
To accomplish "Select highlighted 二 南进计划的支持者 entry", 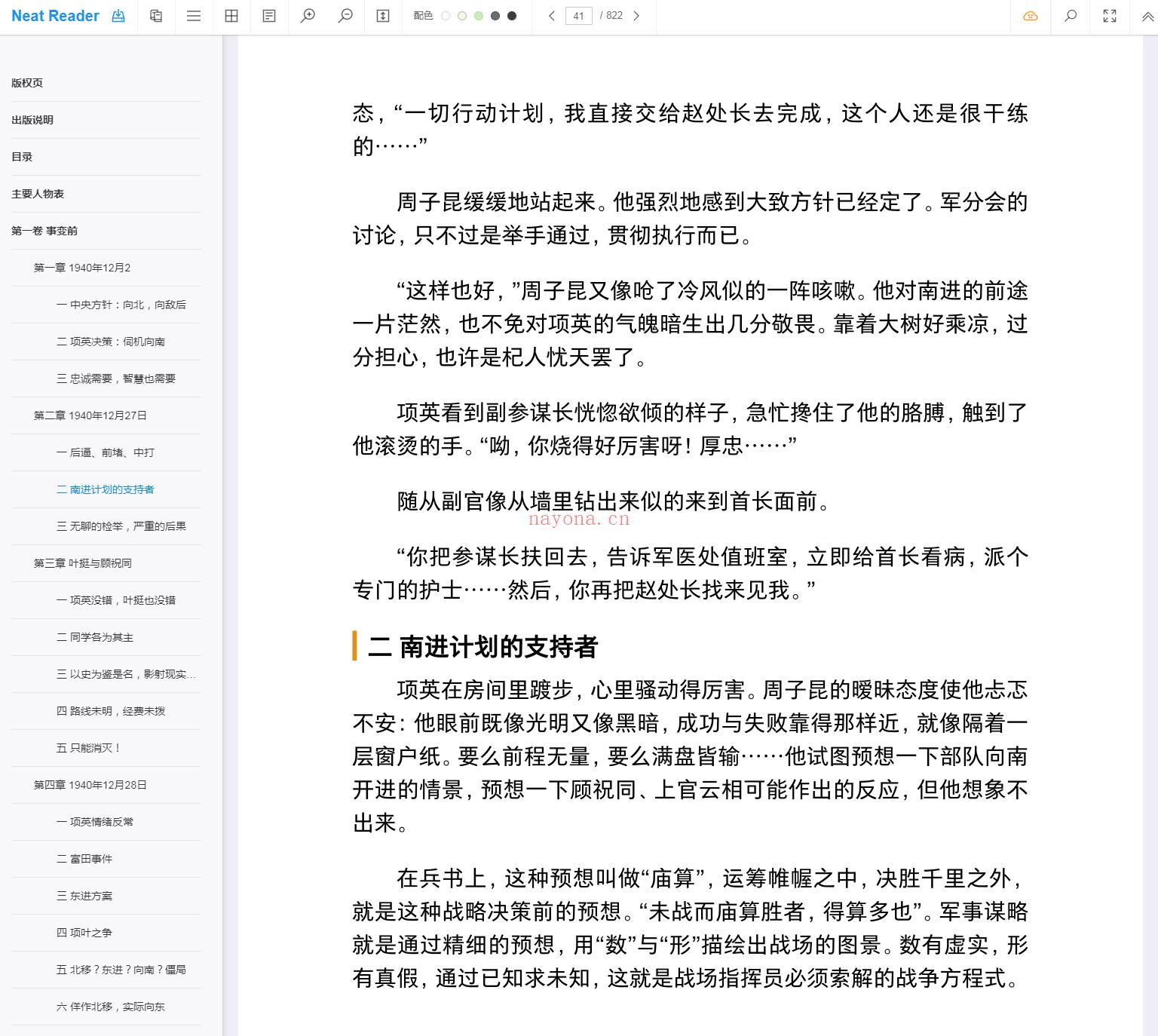I will [106, 489].
